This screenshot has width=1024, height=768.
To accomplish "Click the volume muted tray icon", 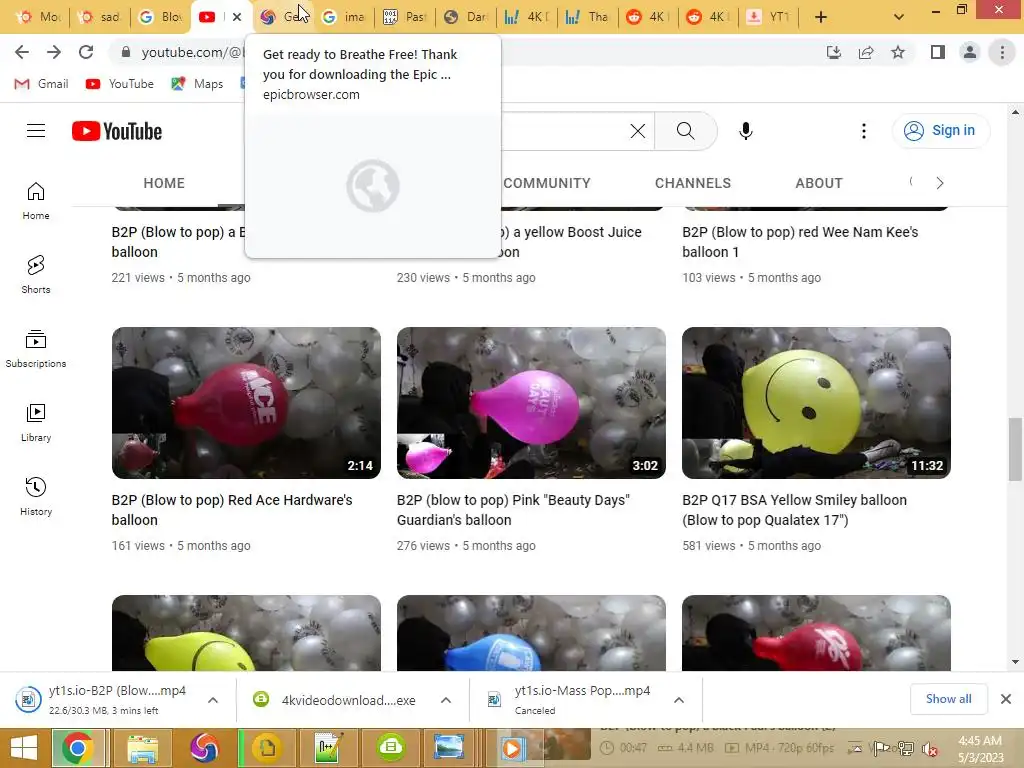I will [929, 749].
